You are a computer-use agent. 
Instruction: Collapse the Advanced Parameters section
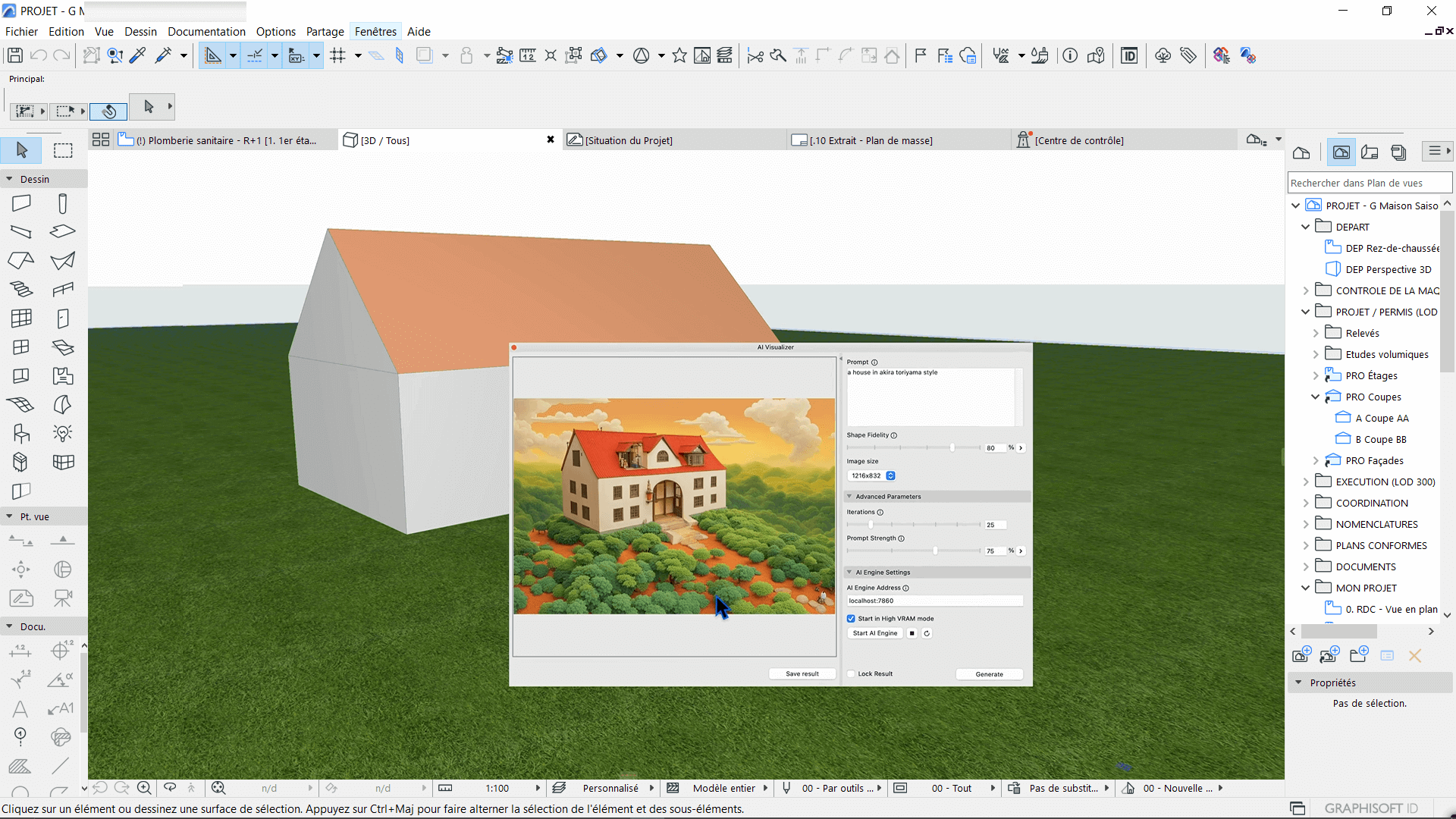[x=849, y=497]
